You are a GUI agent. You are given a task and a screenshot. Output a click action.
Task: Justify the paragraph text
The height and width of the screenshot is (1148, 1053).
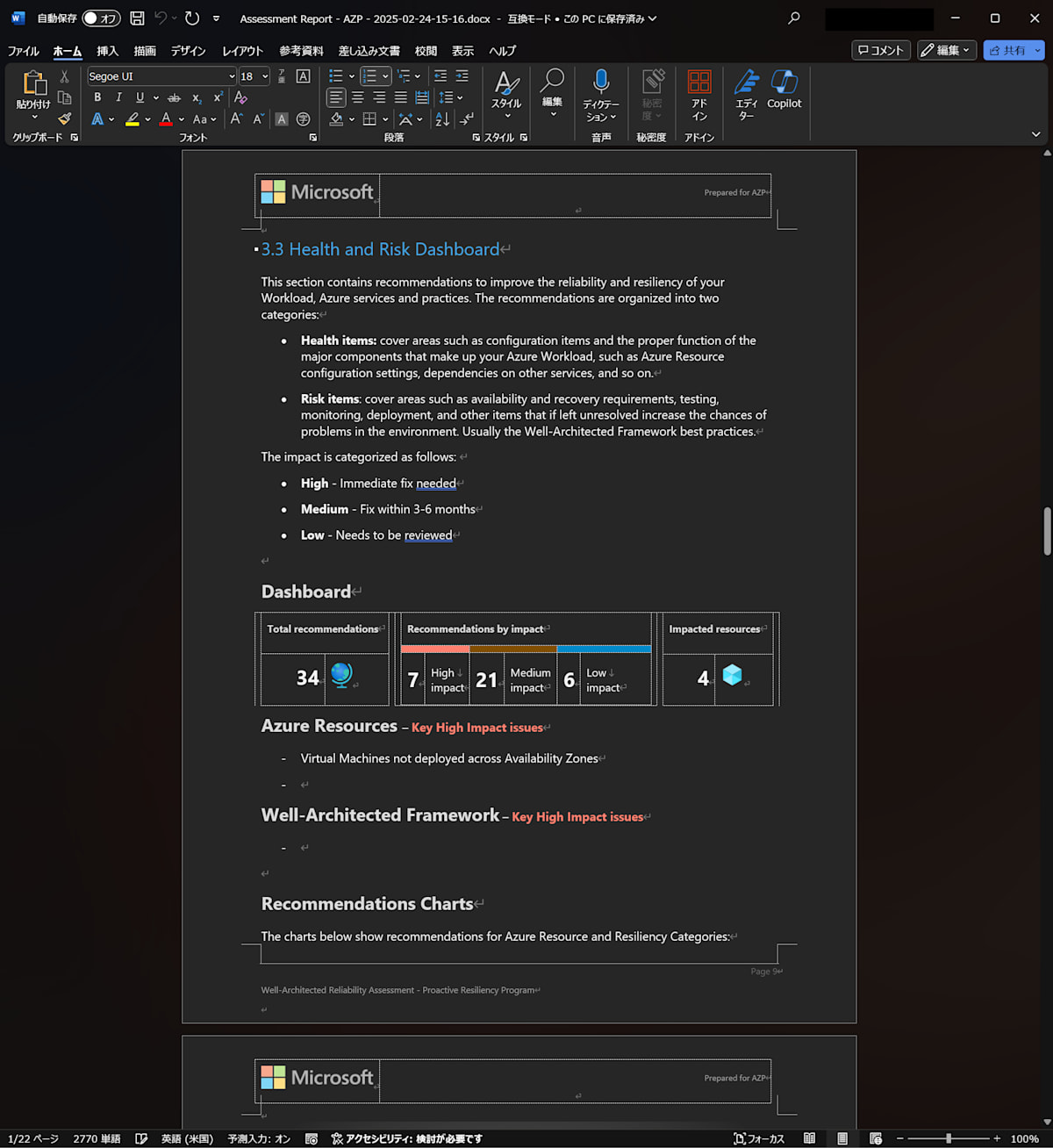400,97
